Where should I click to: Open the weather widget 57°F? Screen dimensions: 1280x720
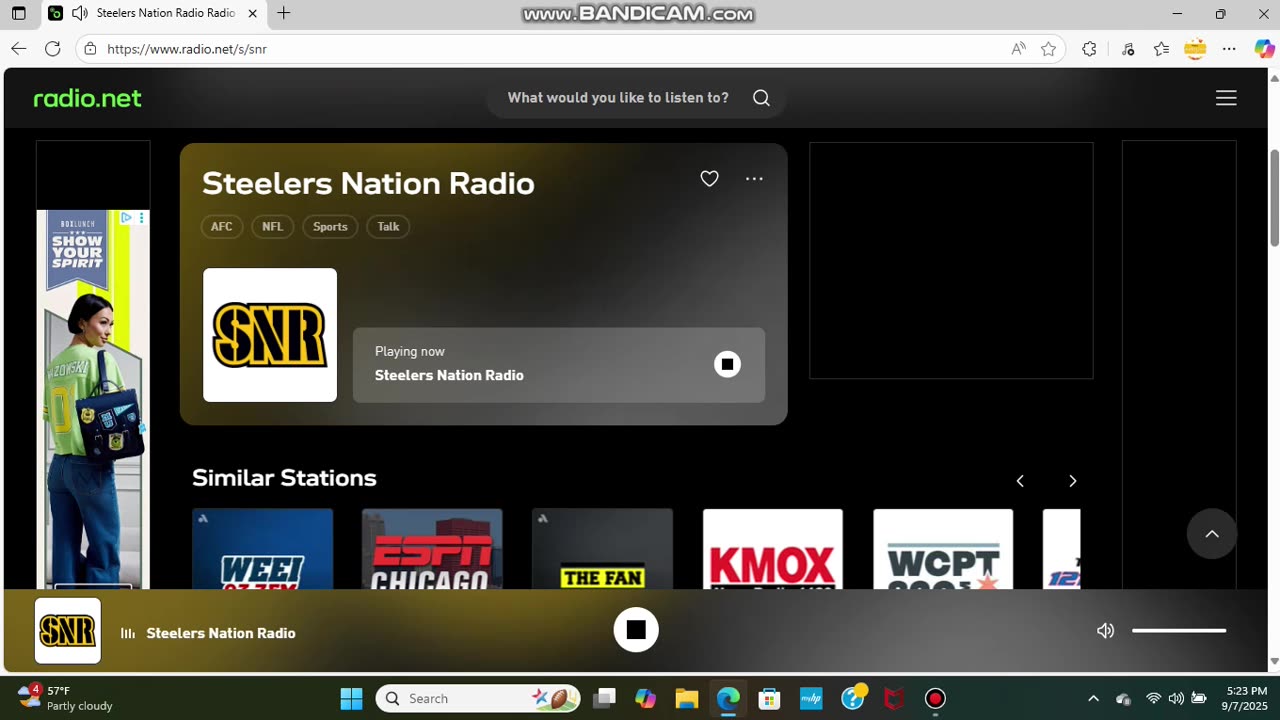[66, 698]
